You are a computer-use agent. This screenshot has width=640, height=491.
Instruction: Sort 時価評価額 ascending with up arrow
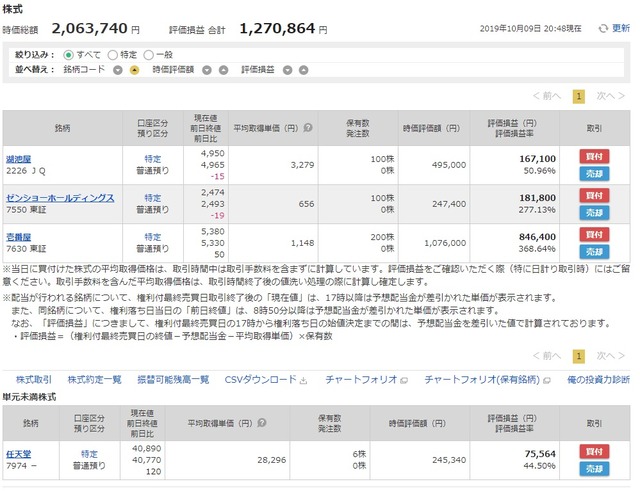[223, 70]
